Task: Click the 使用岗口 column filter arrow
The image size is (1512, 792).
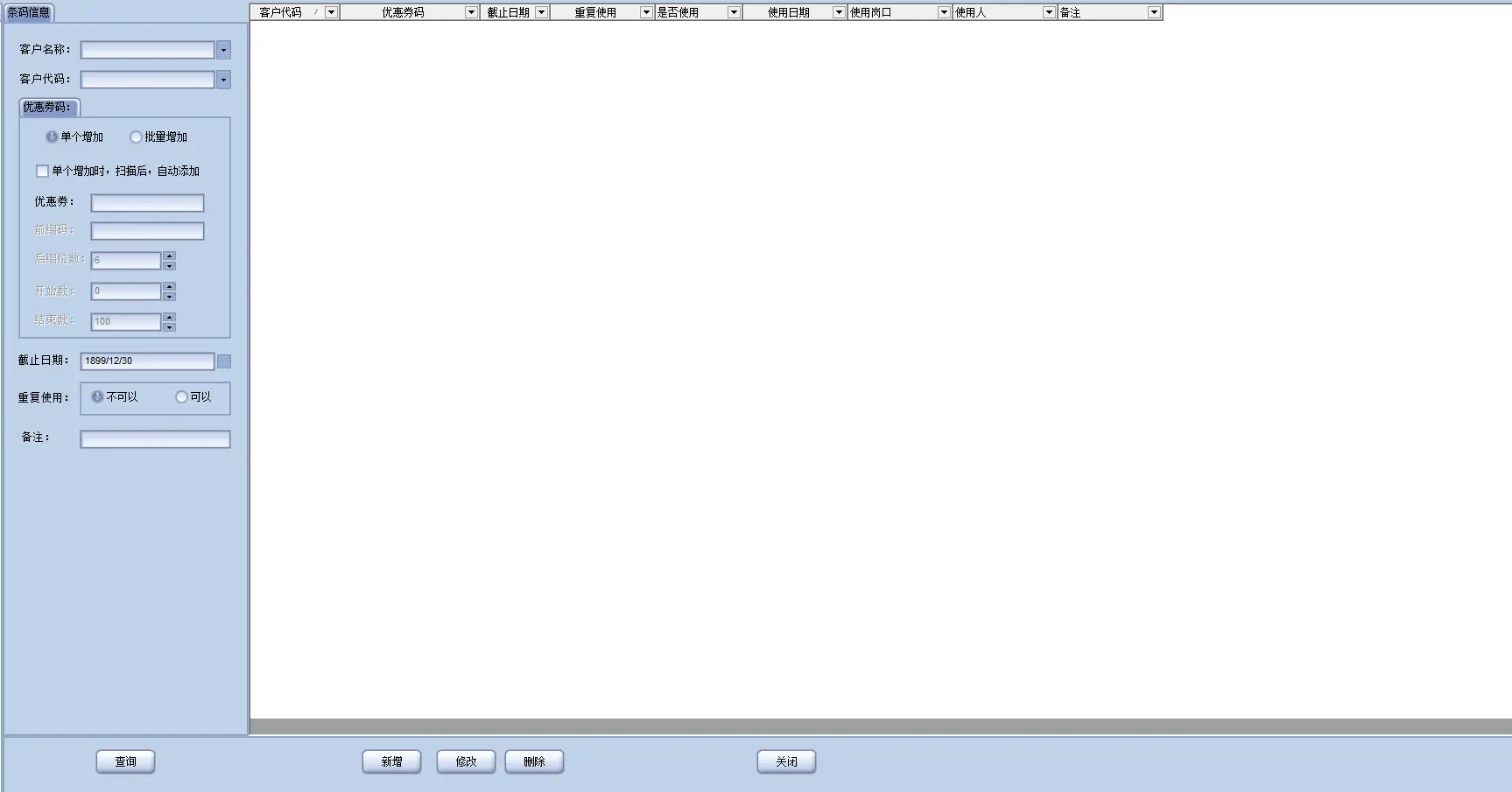Action: [944, 12]
